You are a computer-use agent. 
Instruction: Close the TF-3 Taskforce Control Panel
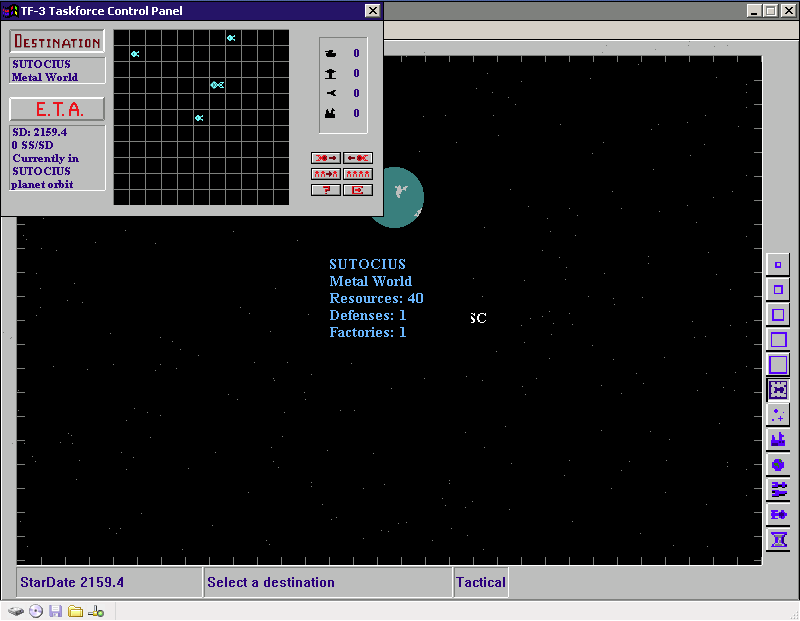click(x=373, y=11)
